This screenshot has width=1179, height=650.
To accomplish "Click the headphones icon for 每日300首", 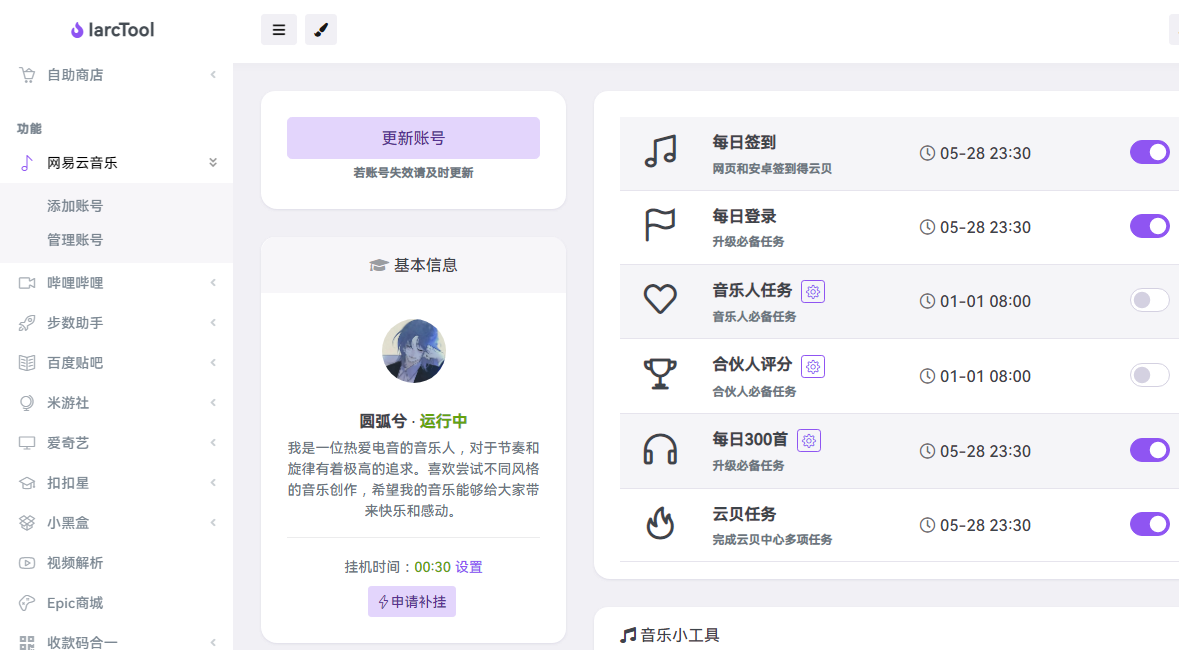I will (660, 450).
